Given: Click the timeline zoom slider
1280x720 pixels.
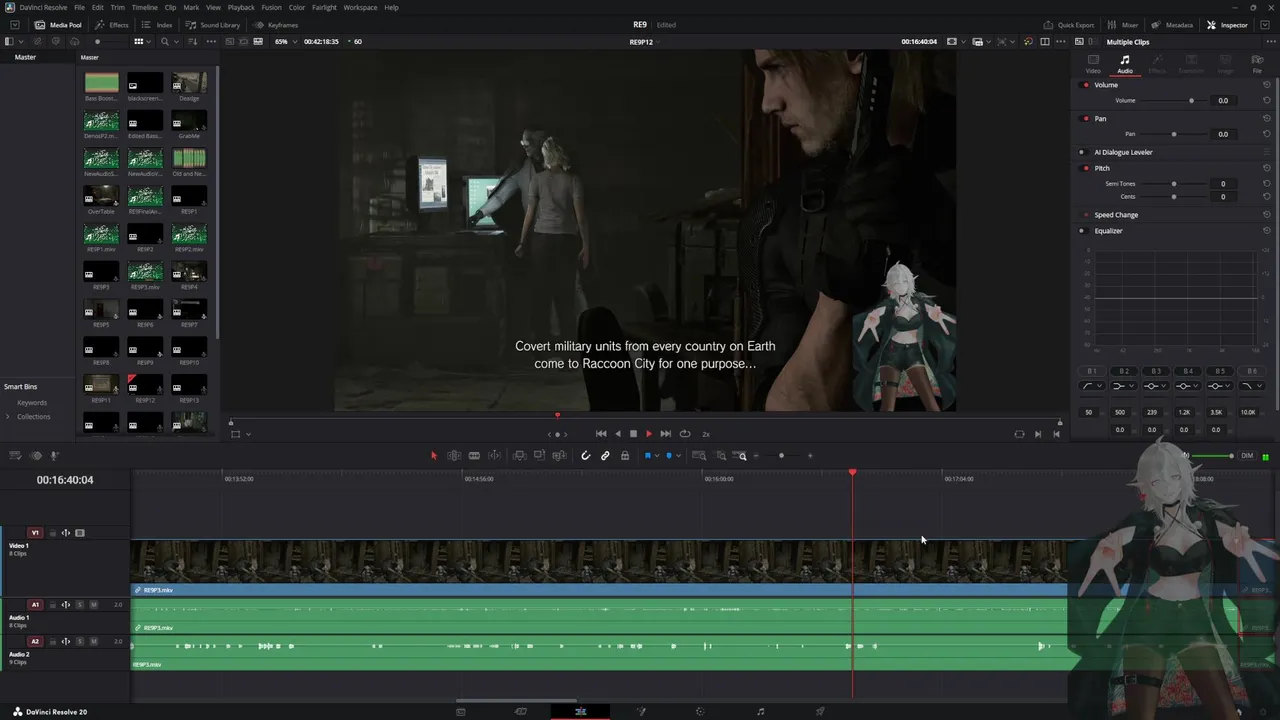Looking at the screenshot, I should pyautogui.click(x=782, y=456).
